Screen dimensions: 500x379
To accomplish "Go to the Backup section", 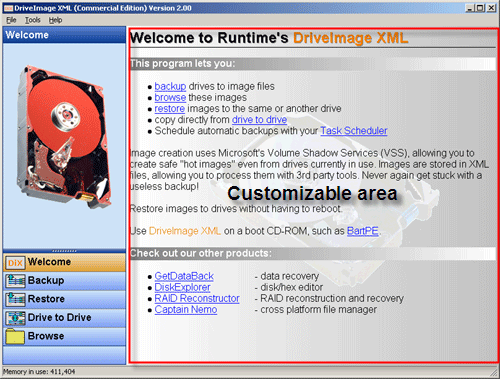I will tap(64, 281).
